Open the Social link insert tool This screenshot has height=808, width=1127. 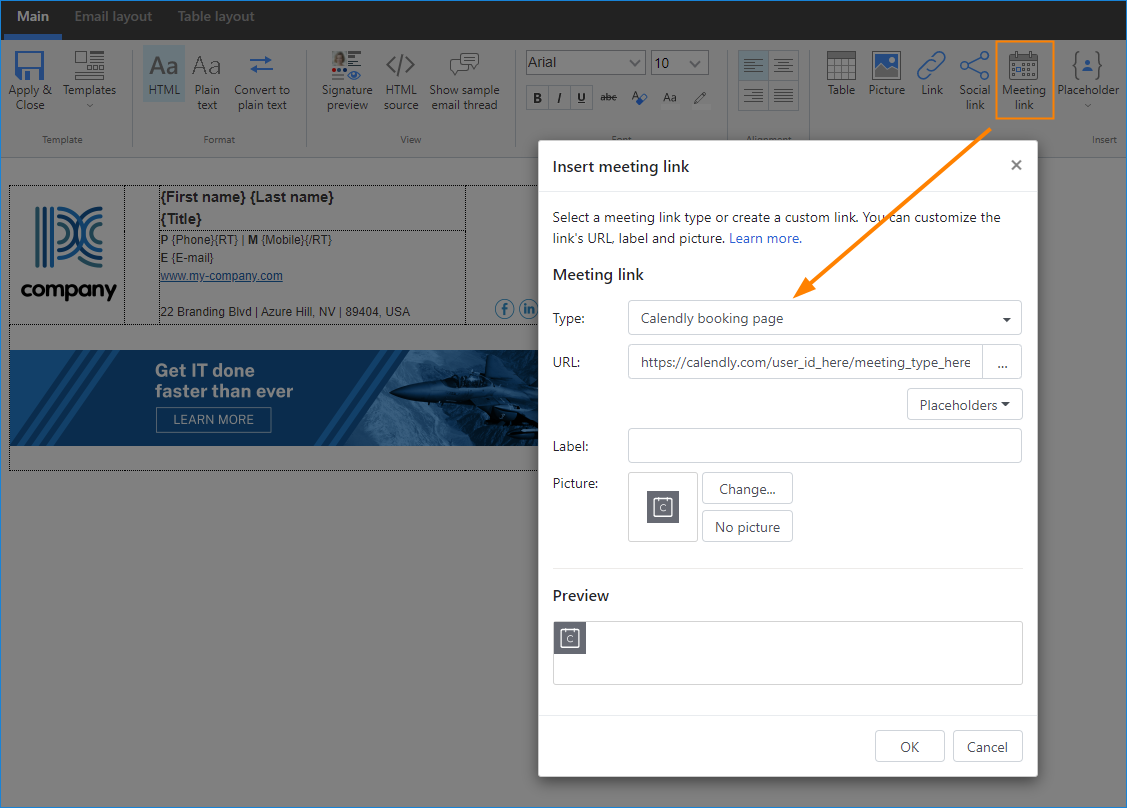click(974, 80)
